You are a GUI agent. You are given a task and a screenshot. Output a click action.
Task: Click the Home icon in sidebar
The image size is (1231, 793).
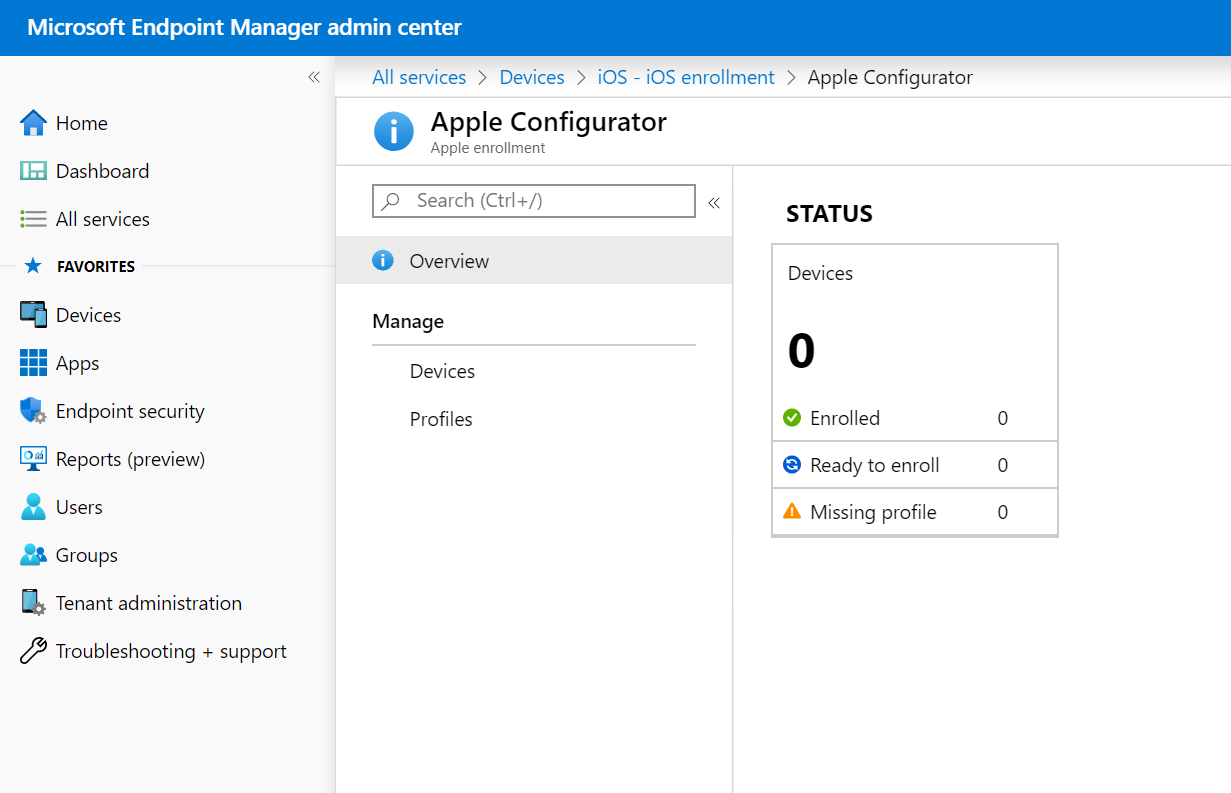point(31,122)
